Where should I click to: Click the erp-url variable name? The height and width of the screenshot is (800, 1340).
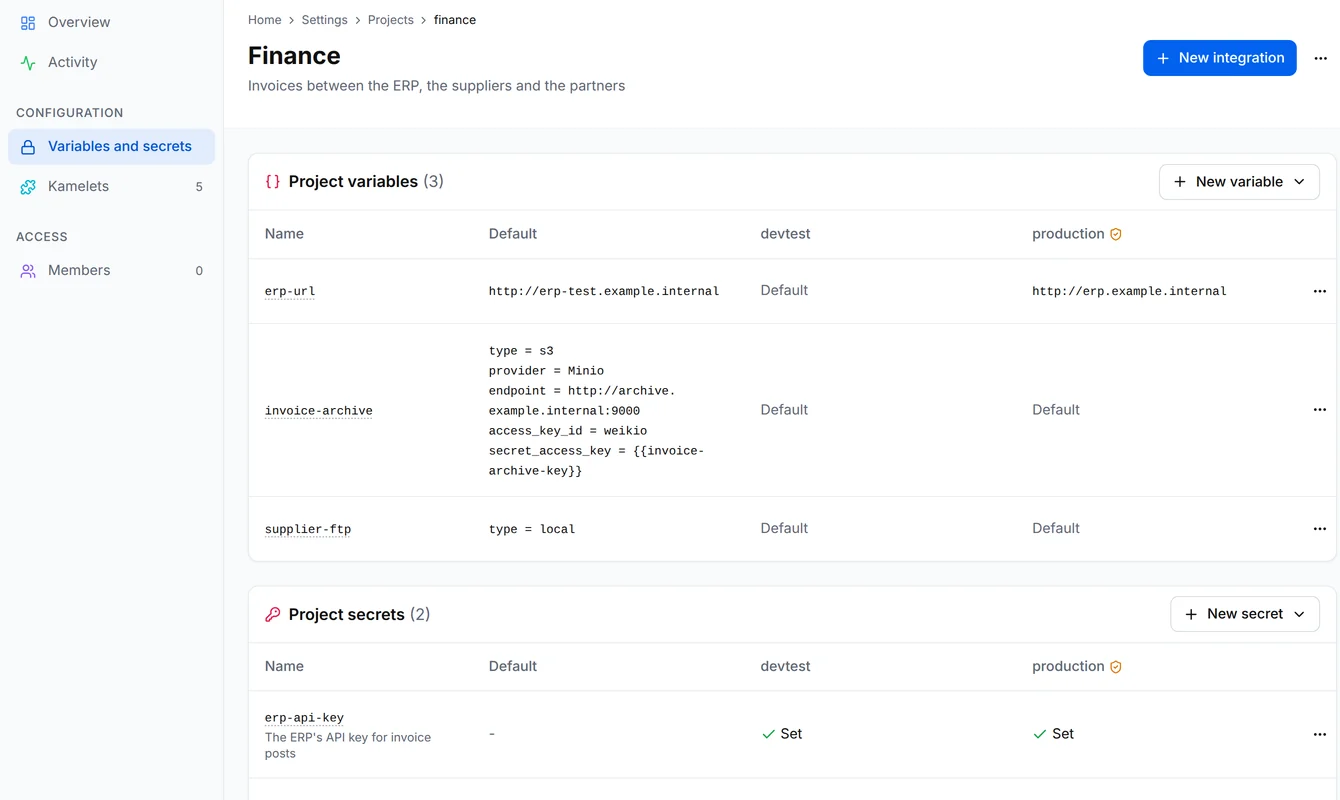click(290, 292)
